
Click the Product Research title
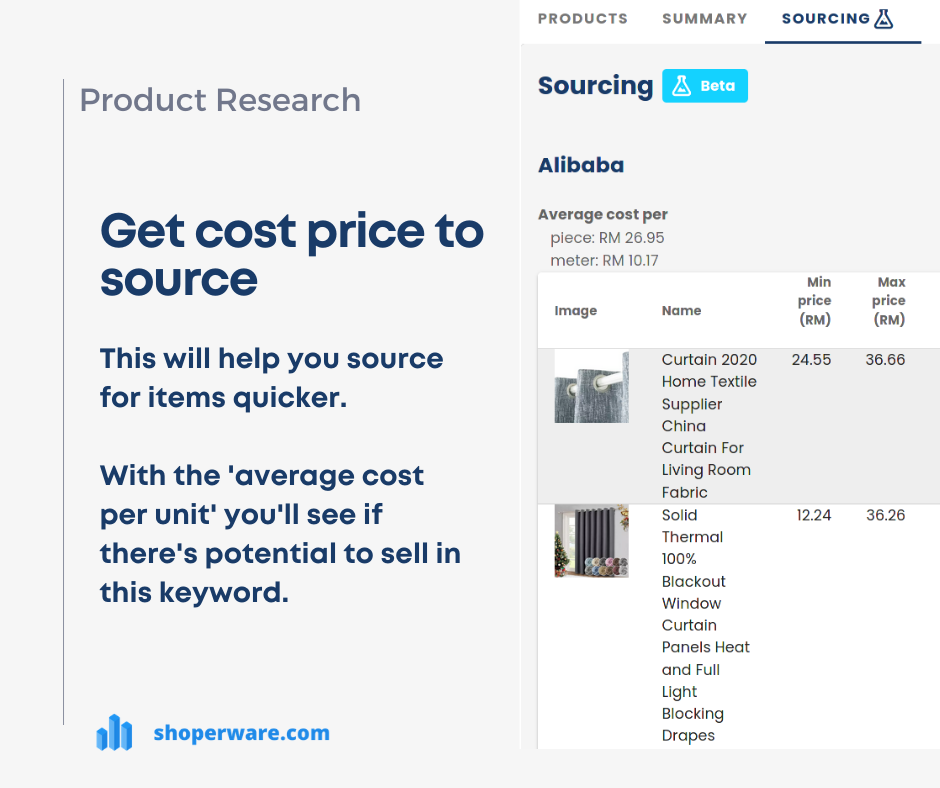(x=220, y=100)
